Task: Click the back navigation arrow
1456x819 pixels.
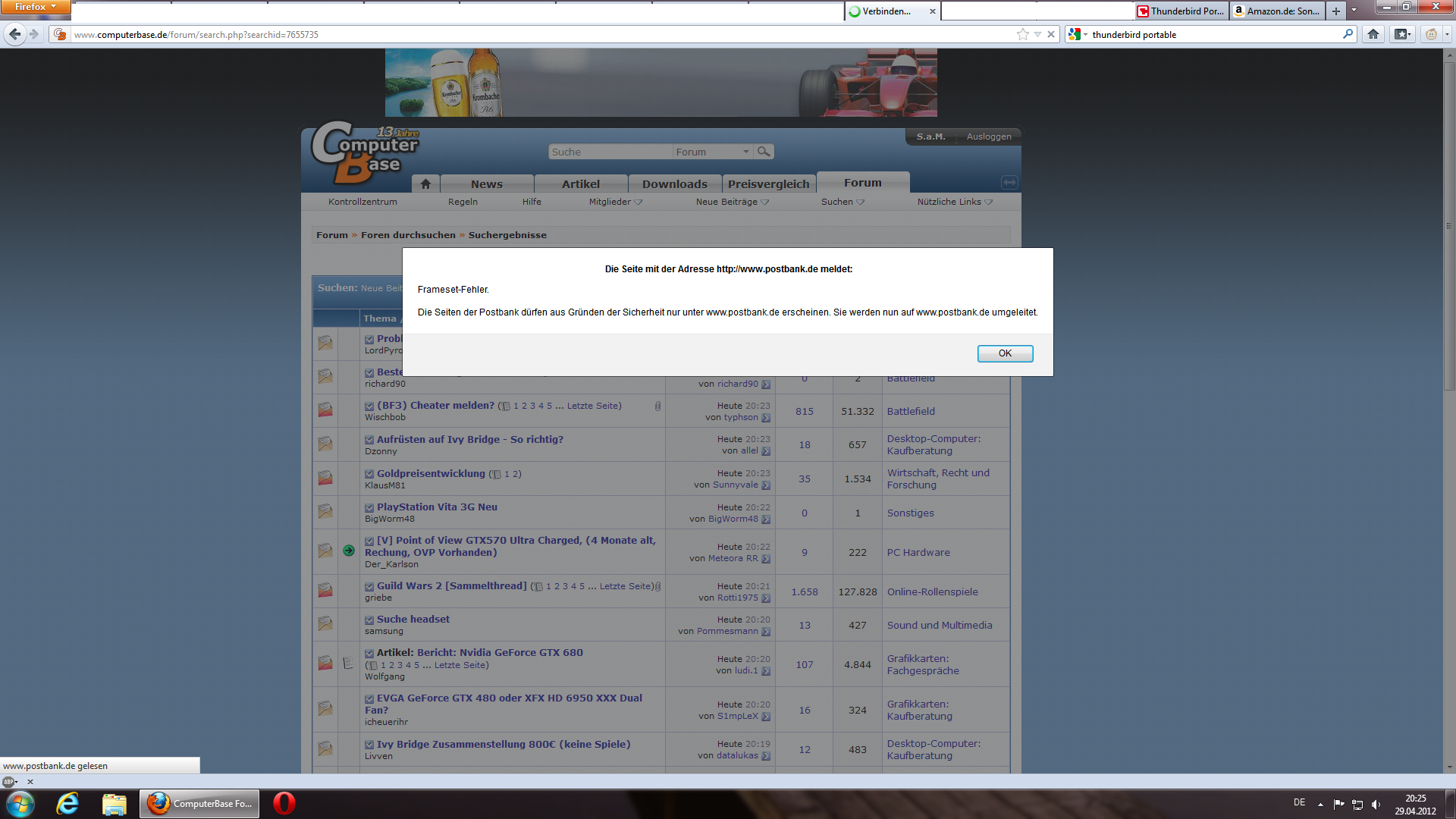Action: (x=15, y=34)
